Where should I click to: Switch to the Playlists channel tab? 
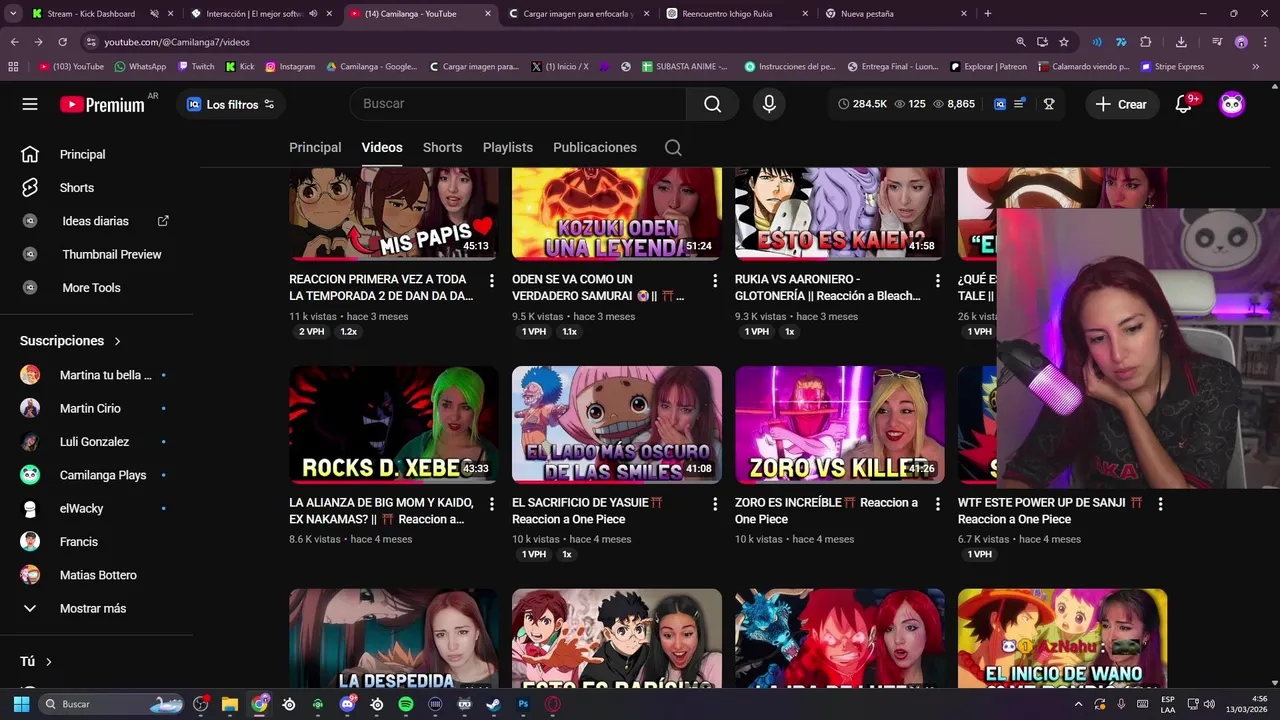(508, 147)
